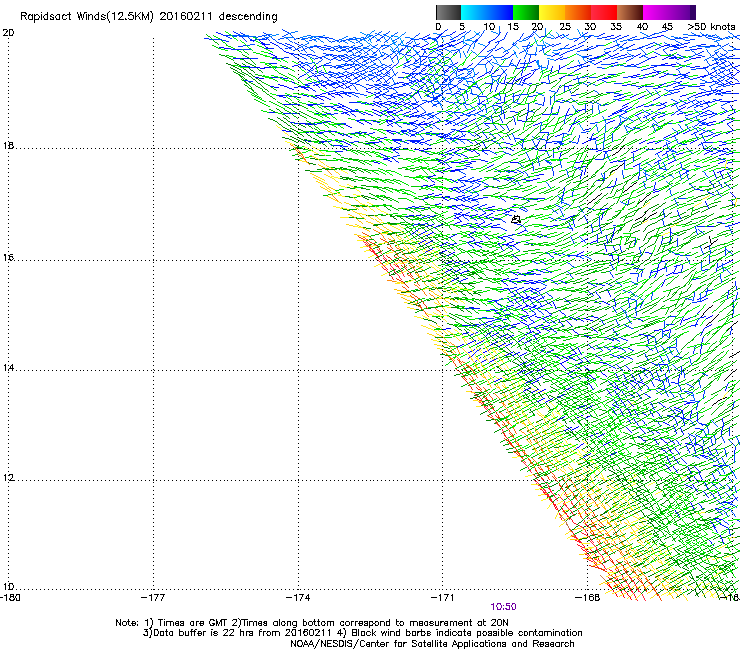Click the gray 0-5 knots color segment
This screenshot has height=650, width=740.
click(448, 12)
